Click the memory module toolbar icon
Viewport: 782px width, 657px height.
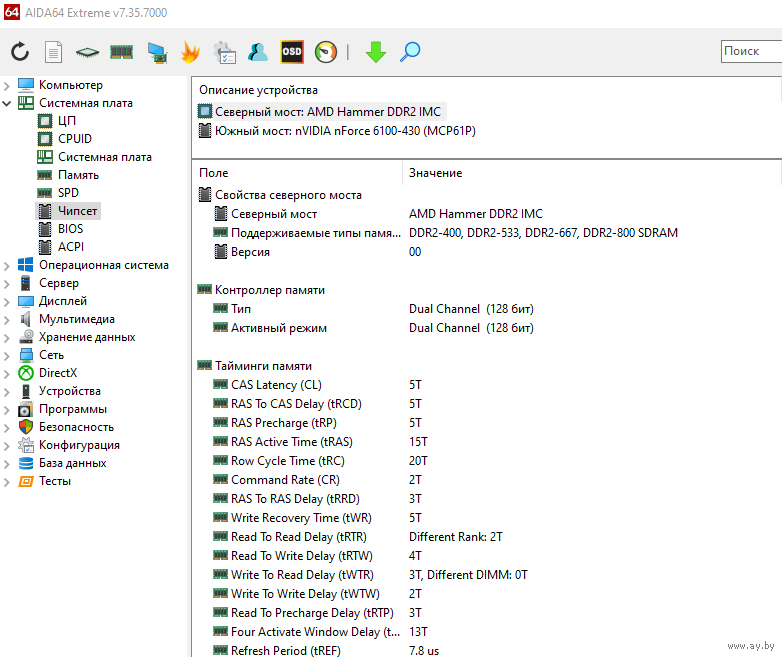(121, 51)
